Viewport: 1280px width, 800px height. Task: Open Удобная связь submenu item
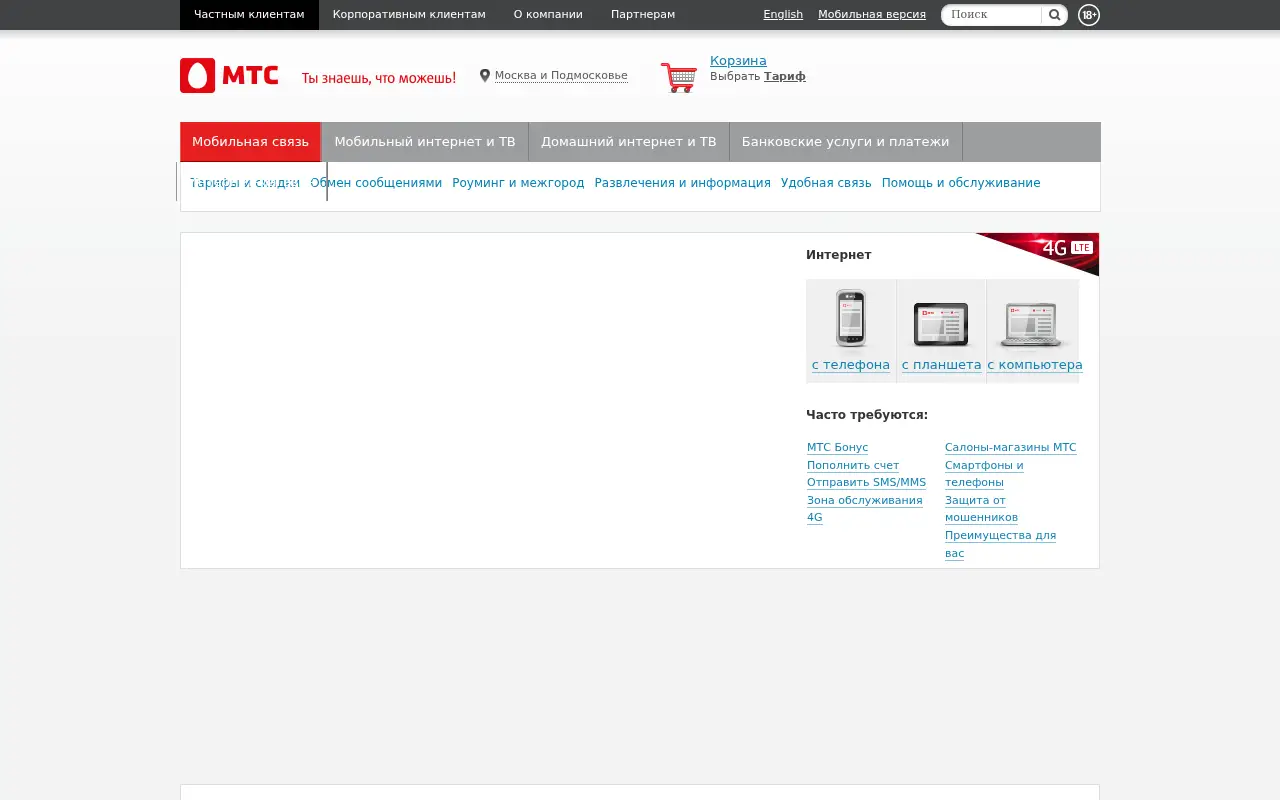tap(826, 183)
